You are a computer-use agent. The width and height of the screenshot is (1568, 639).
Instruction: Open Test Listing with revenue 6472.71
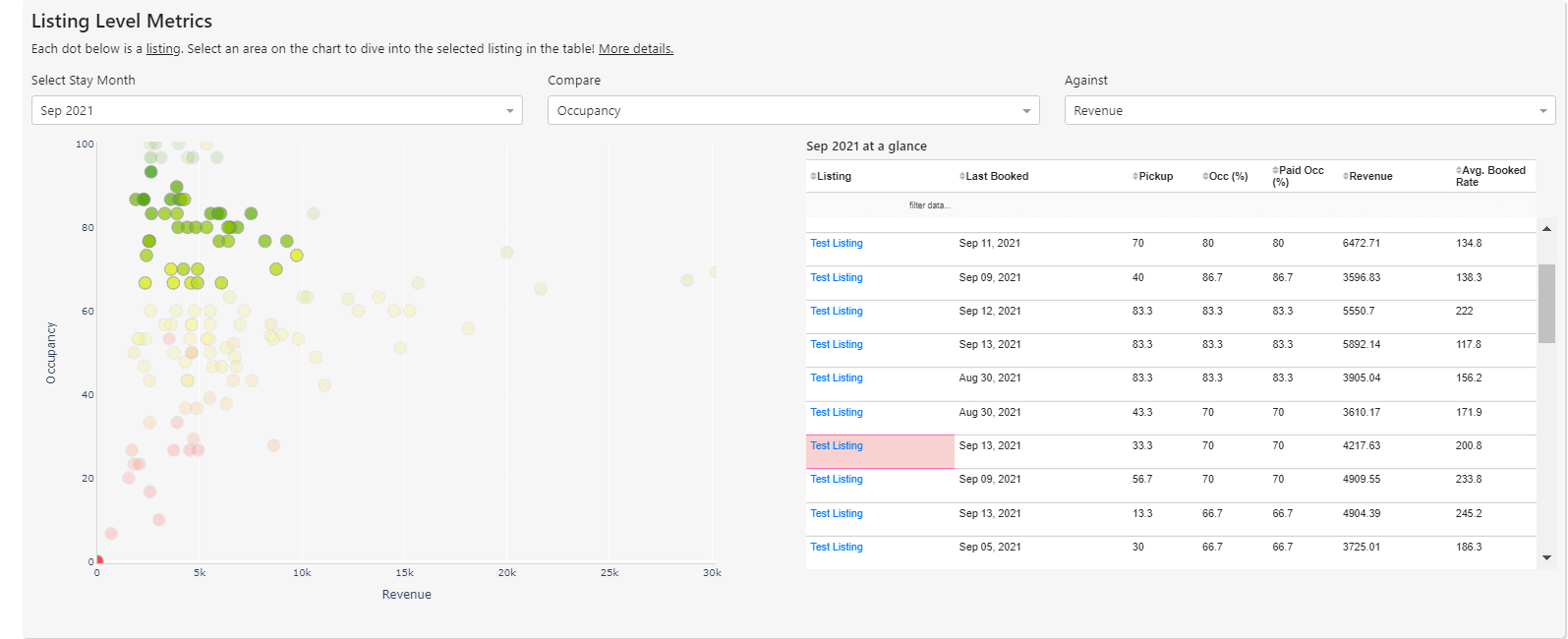[x=836, y=244]
